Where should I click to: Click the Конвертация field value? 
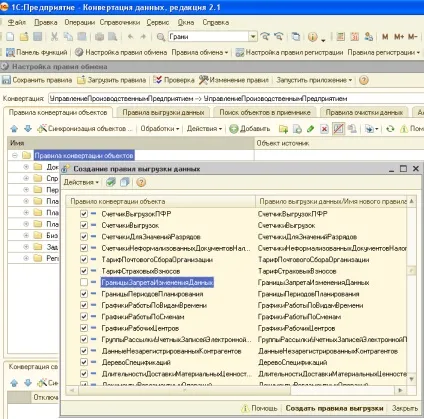(x=236, y=99)
